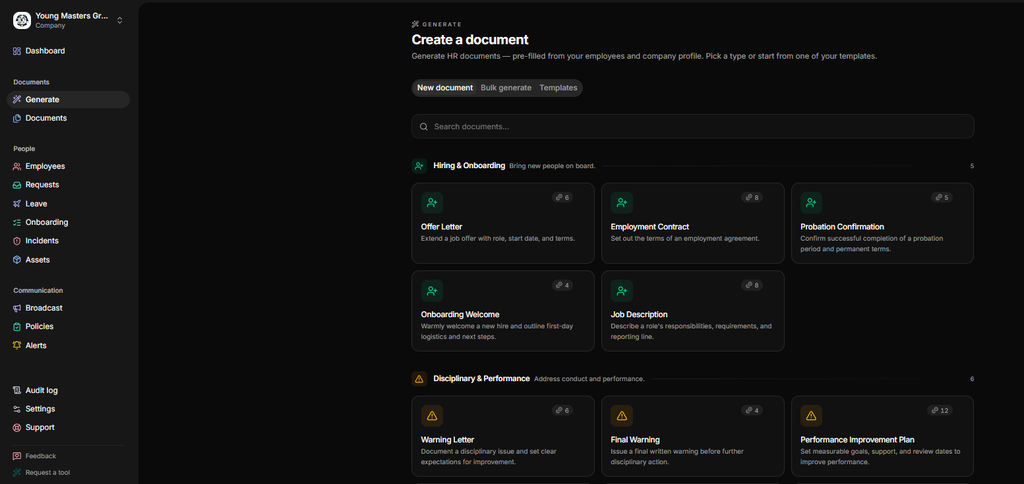Open the Assets cube icon
The image size is (1024, 484).
(17, 260)
